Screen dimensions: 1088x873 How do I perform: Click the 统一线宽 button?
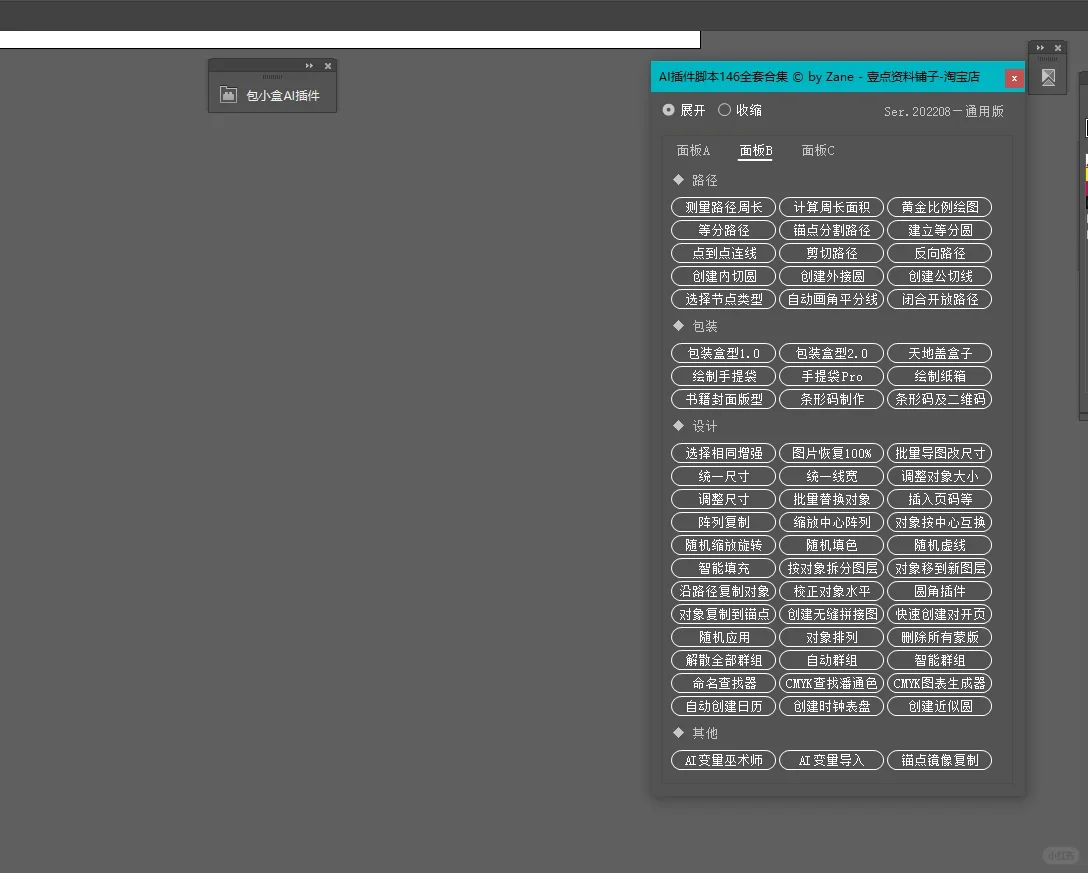831,475
